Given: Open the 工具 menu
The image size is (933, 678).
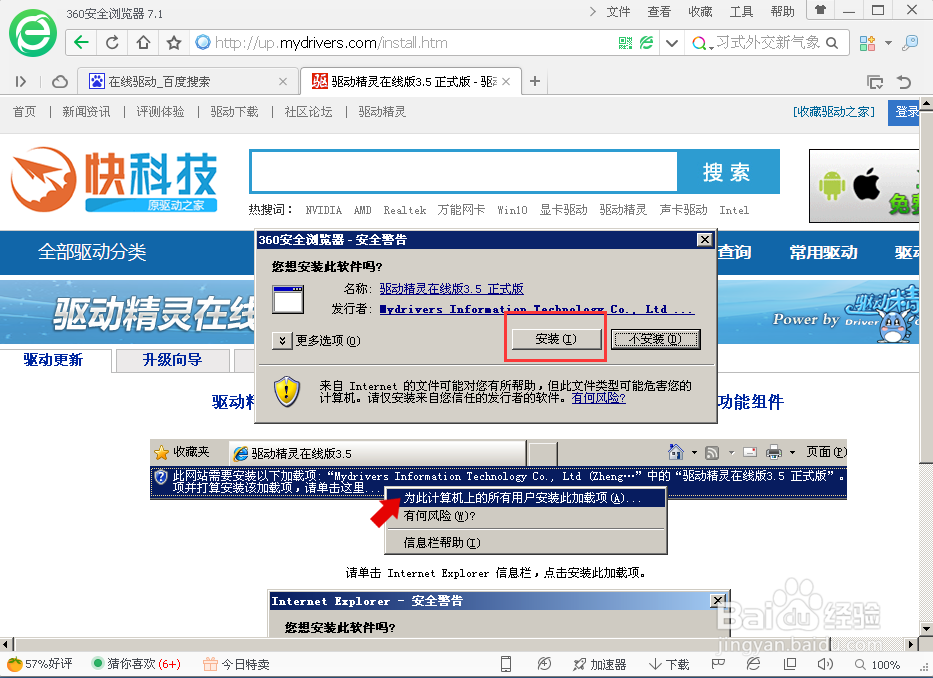Looking at the screenshot, I should click(x=741, y=11).
